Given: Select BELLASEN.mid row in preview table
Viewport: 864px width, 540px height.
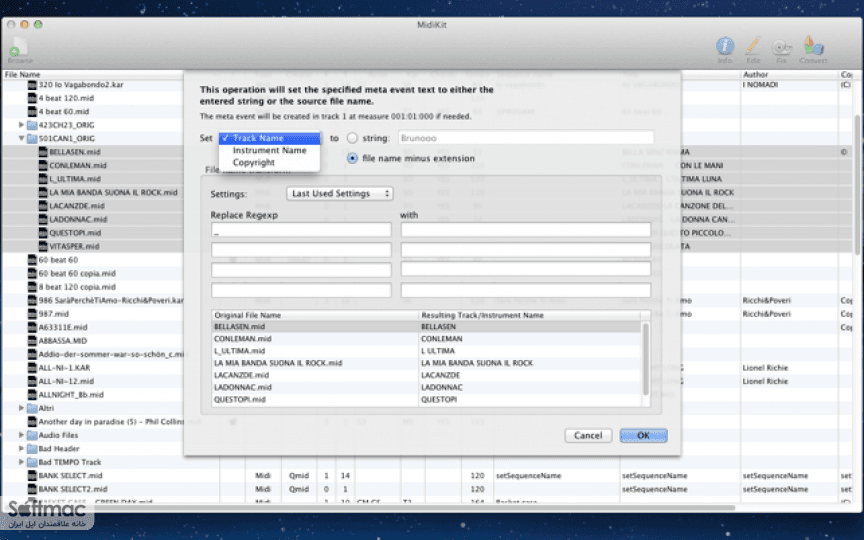Looking at the screenshot, I should [426, 327].
